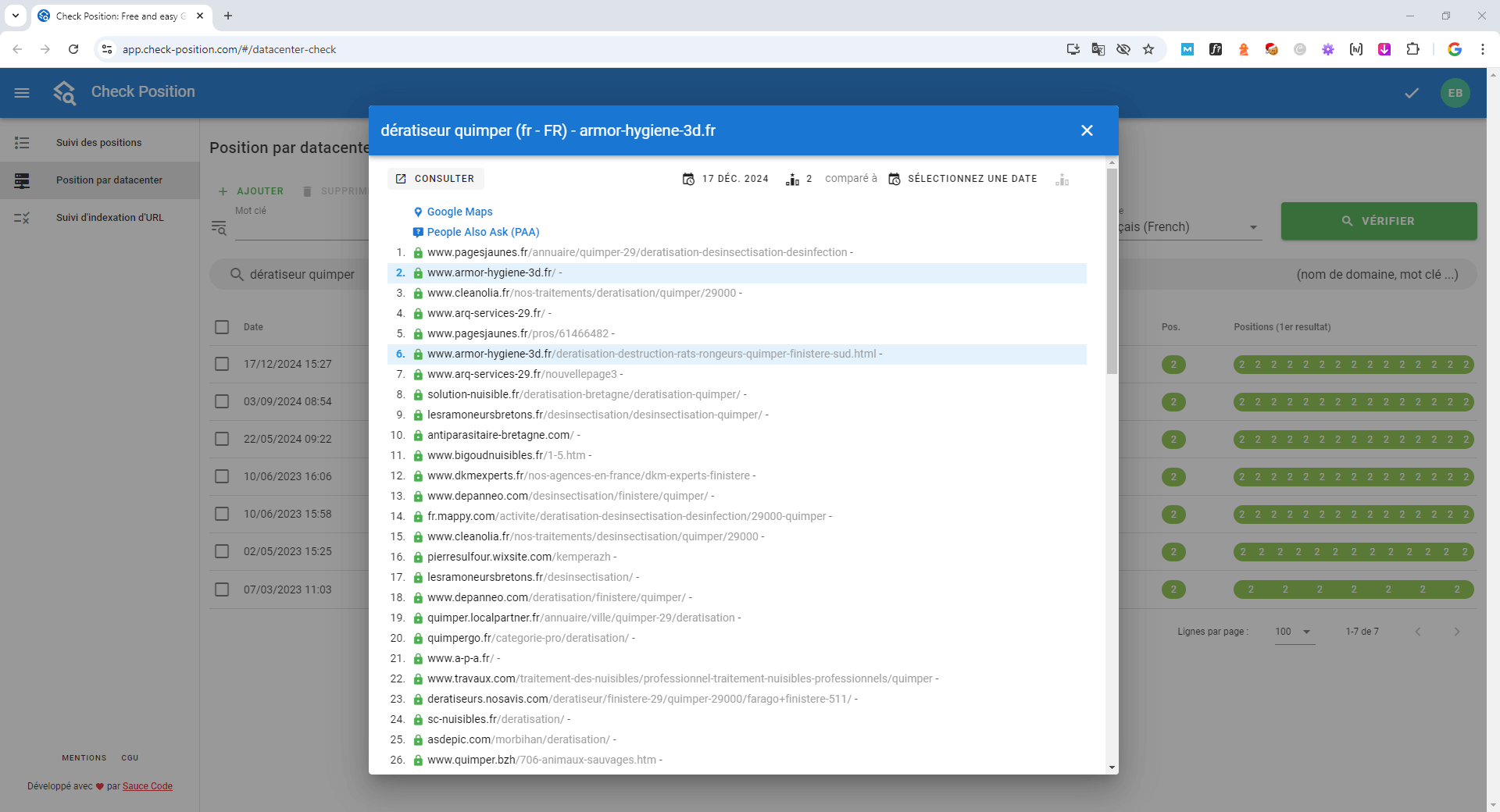The height and width of the screenshot is (812, 1500).
Task: Open result 6 armor-hygiene-3d.fr deratisation page
Action: click(652, 354)
